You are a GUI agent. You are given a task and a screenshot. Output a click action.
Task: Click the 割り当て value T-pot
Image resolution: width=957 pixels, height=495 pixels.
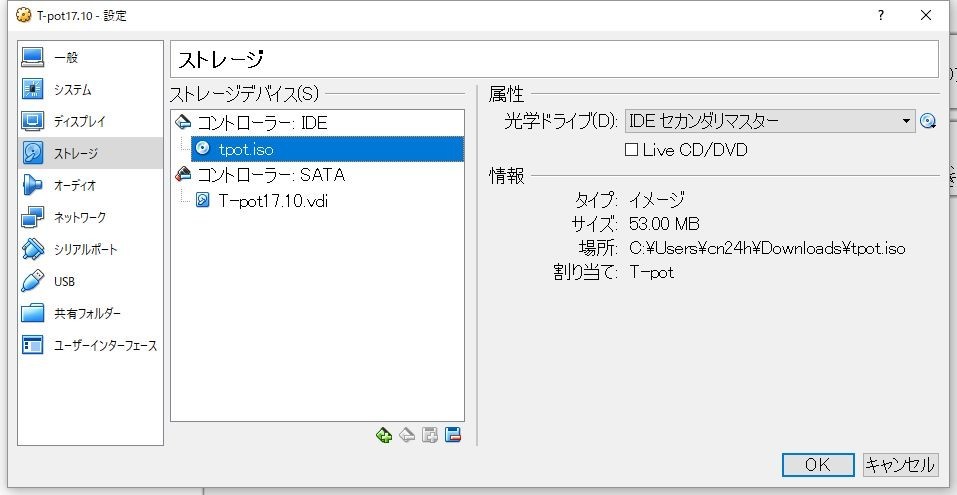tap(651, 272)
